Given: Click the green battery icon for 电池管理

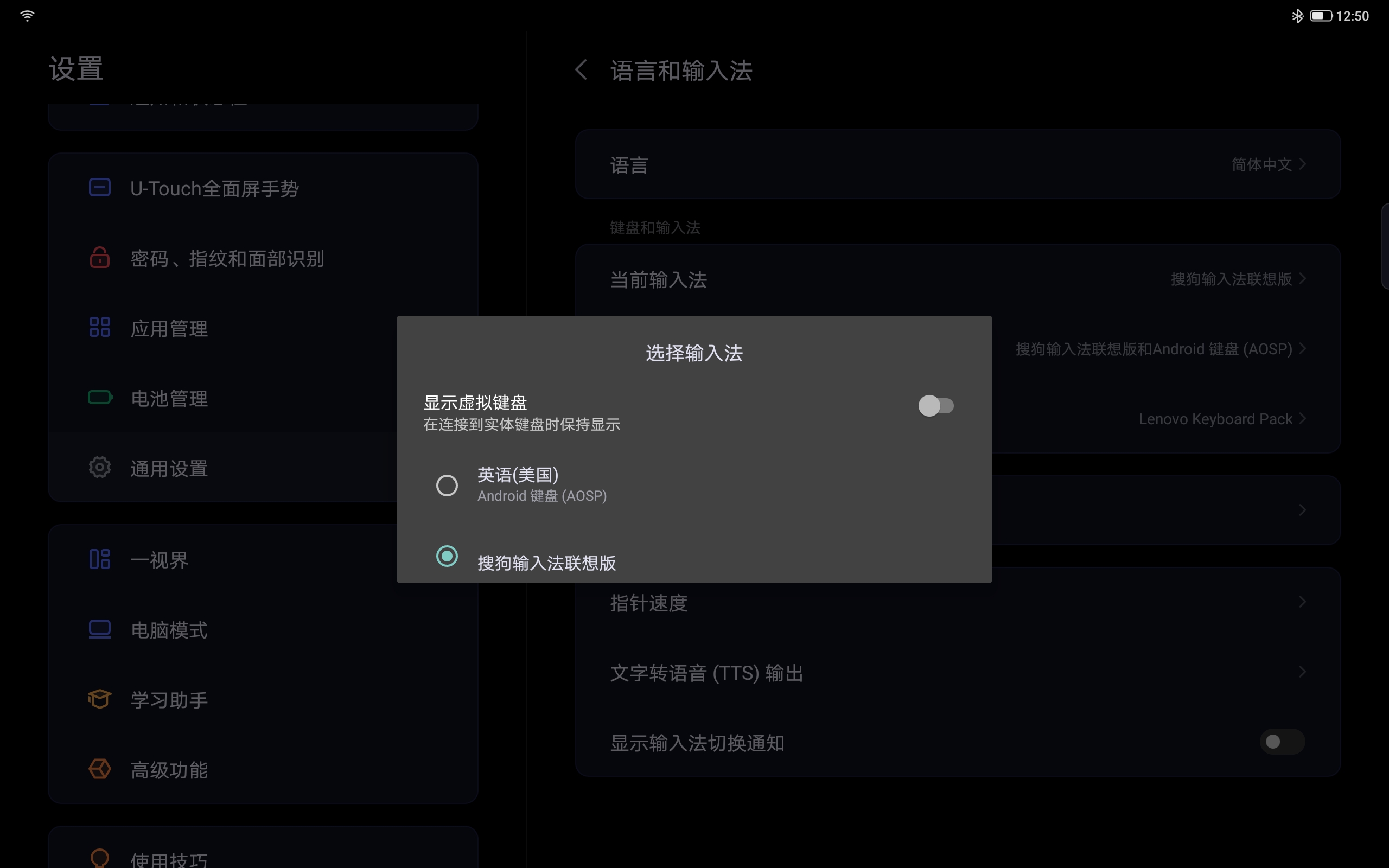Looking at the screenshot, I should click(100, 397).
